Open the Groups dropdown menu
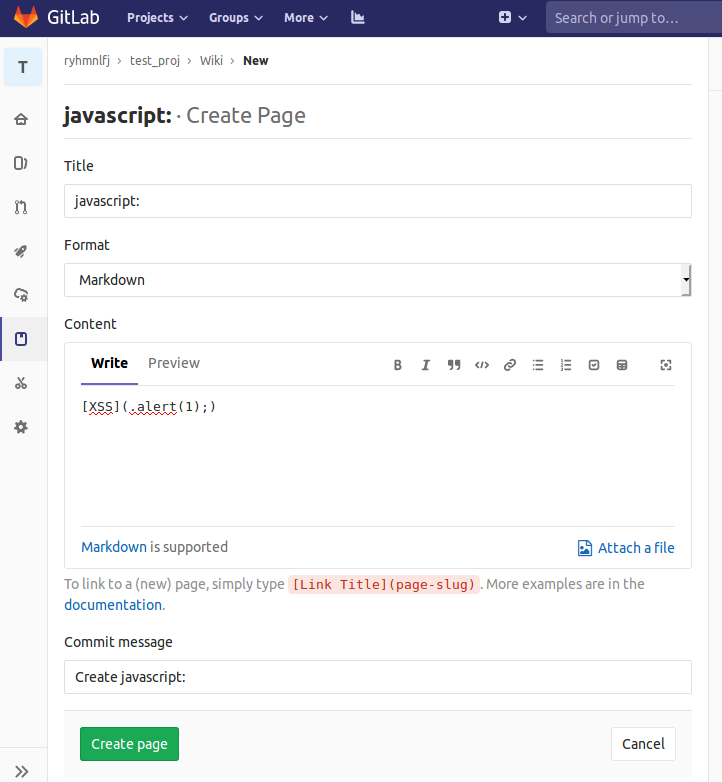 (236, 18)
